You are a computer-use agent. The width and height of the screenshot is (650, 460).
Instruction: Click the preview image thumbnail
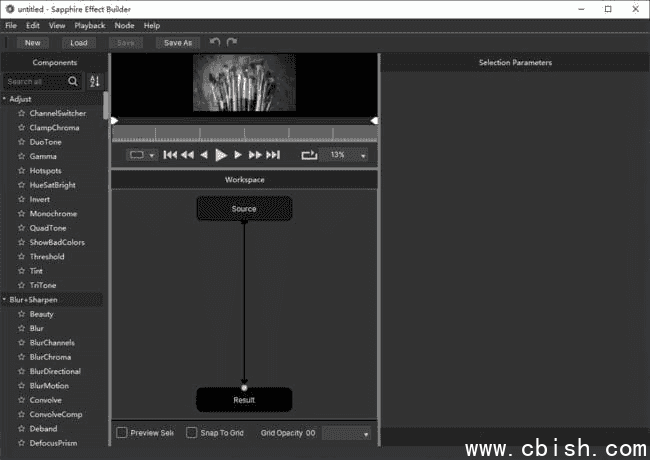(x=245, y=83)
